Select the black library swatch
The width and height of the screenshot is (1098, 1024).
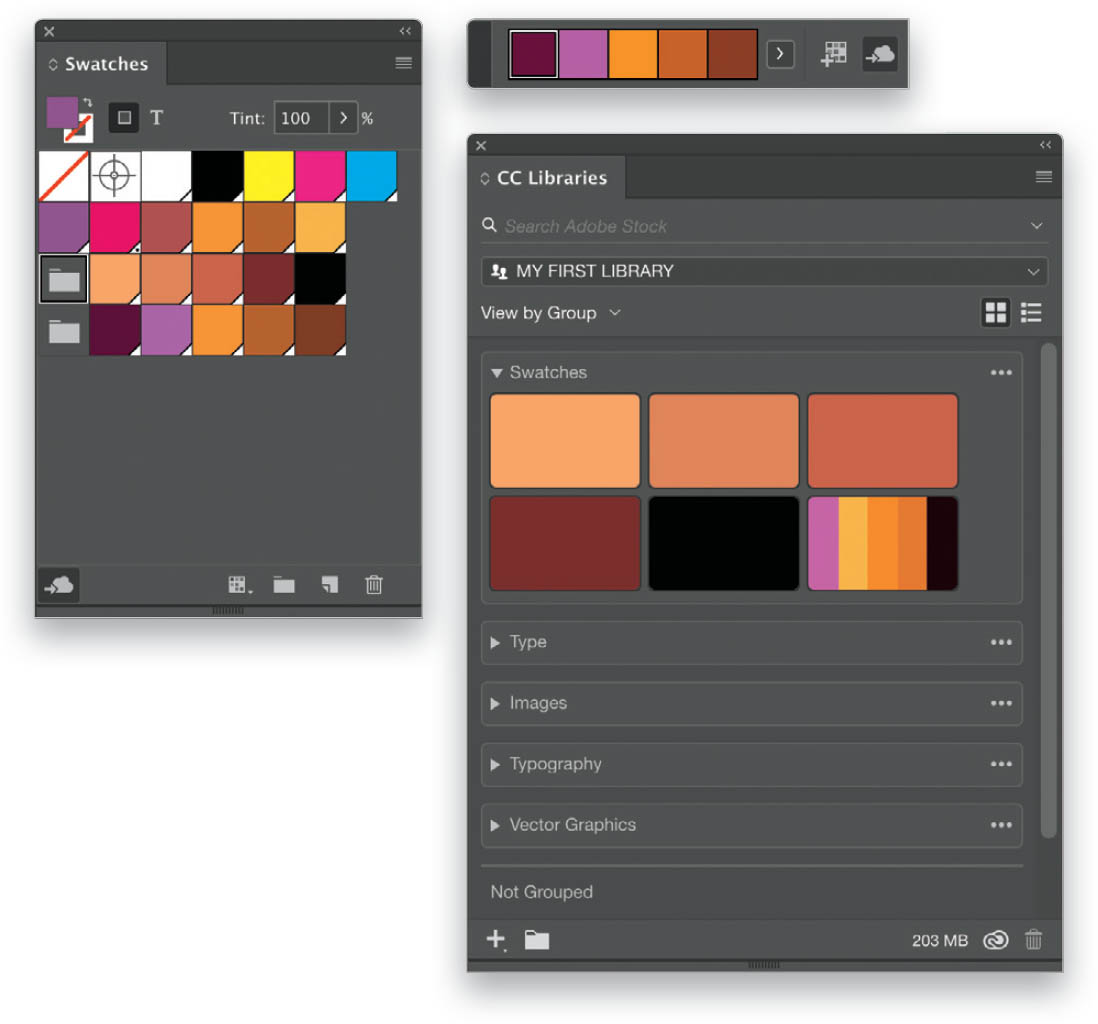[723, 544]
